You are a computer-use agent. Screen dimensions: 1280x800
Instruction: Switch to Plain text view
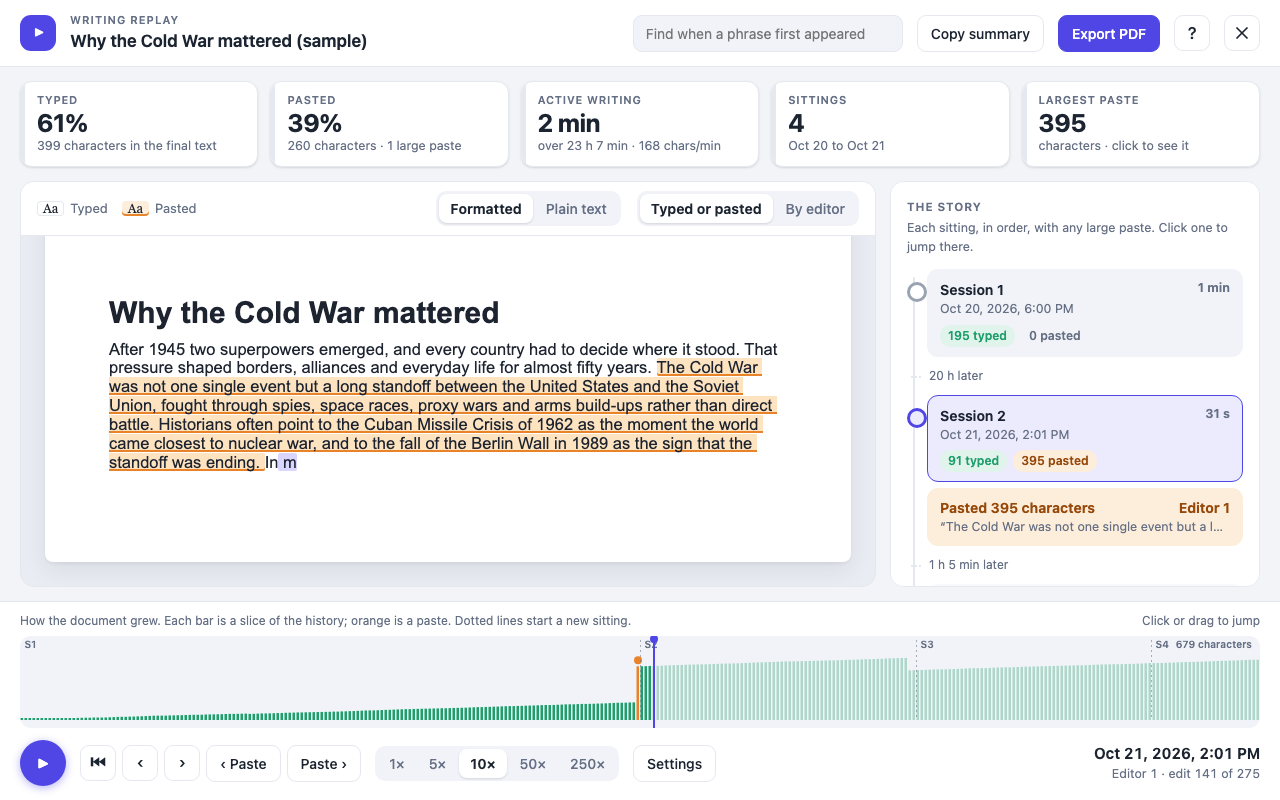point(576,208)
